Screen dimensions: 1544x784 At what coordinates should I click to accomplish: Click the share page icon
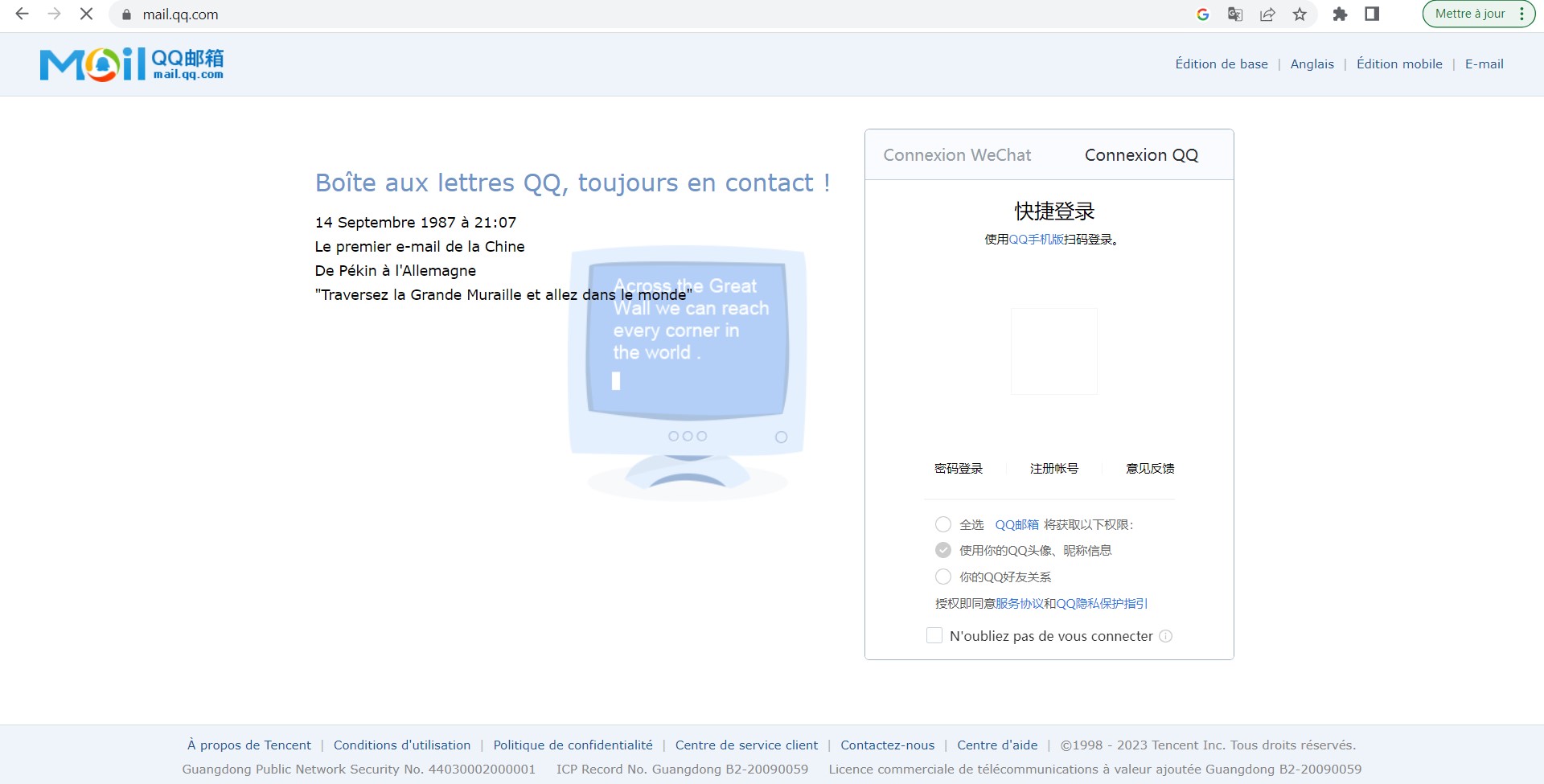1267,14
